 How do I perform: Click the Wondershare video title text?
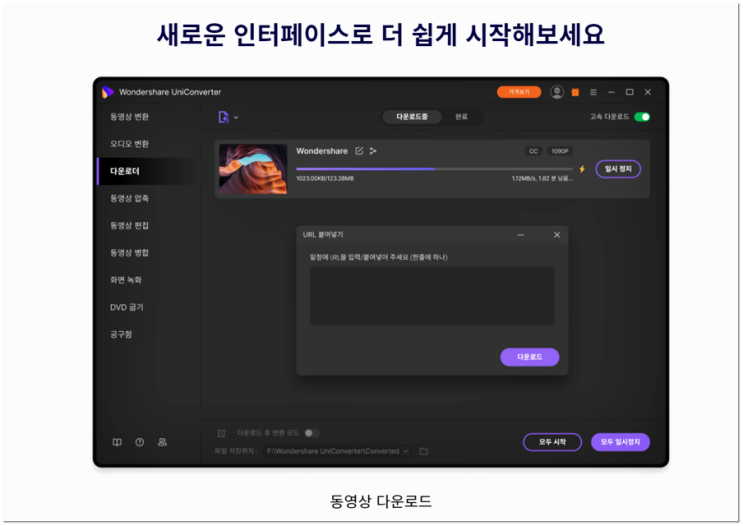tap(322, 151)
